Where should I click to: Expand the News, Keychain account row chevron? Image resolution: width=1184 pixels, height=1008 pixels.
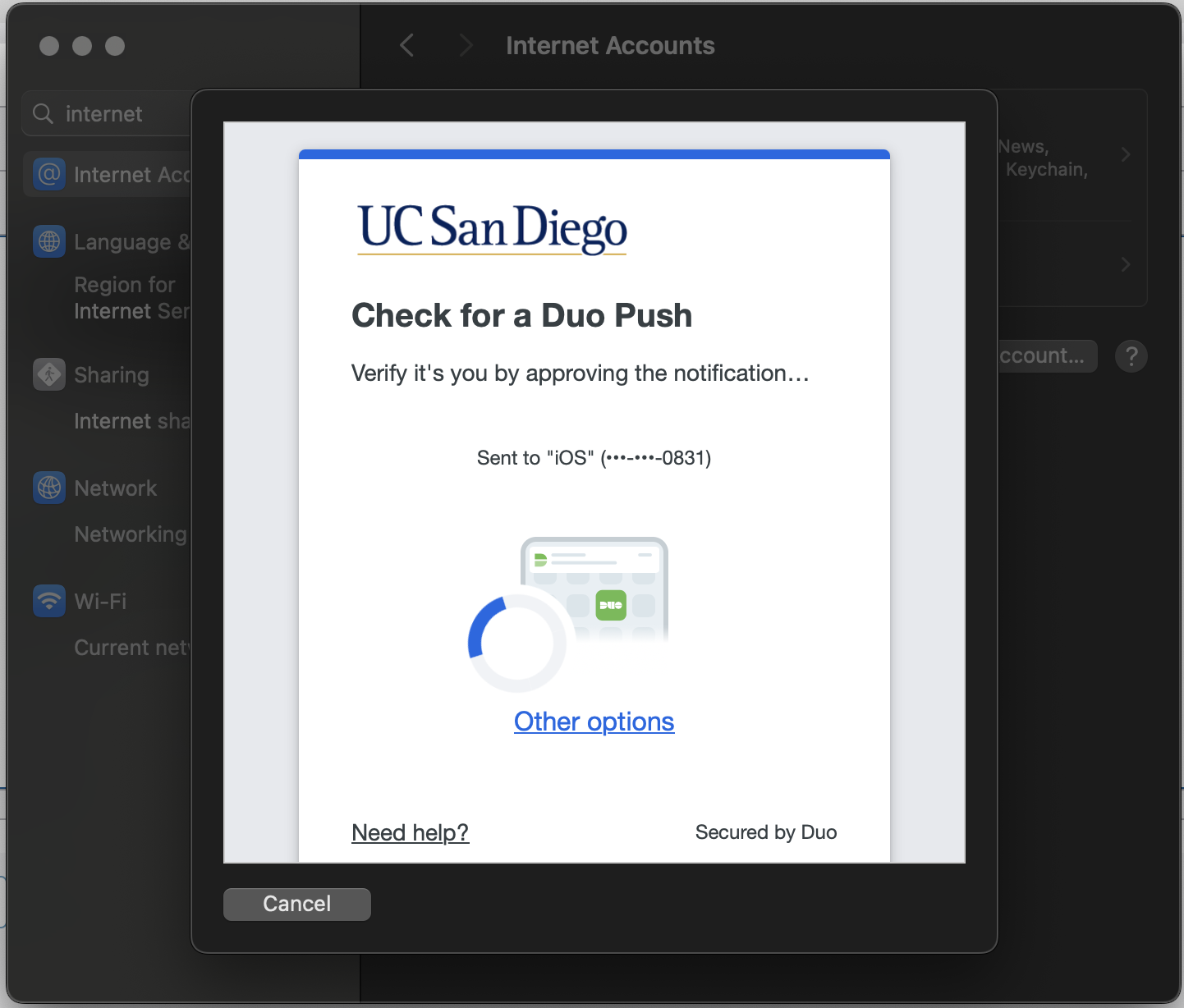pyautogui.click(x=1126, y=154)
